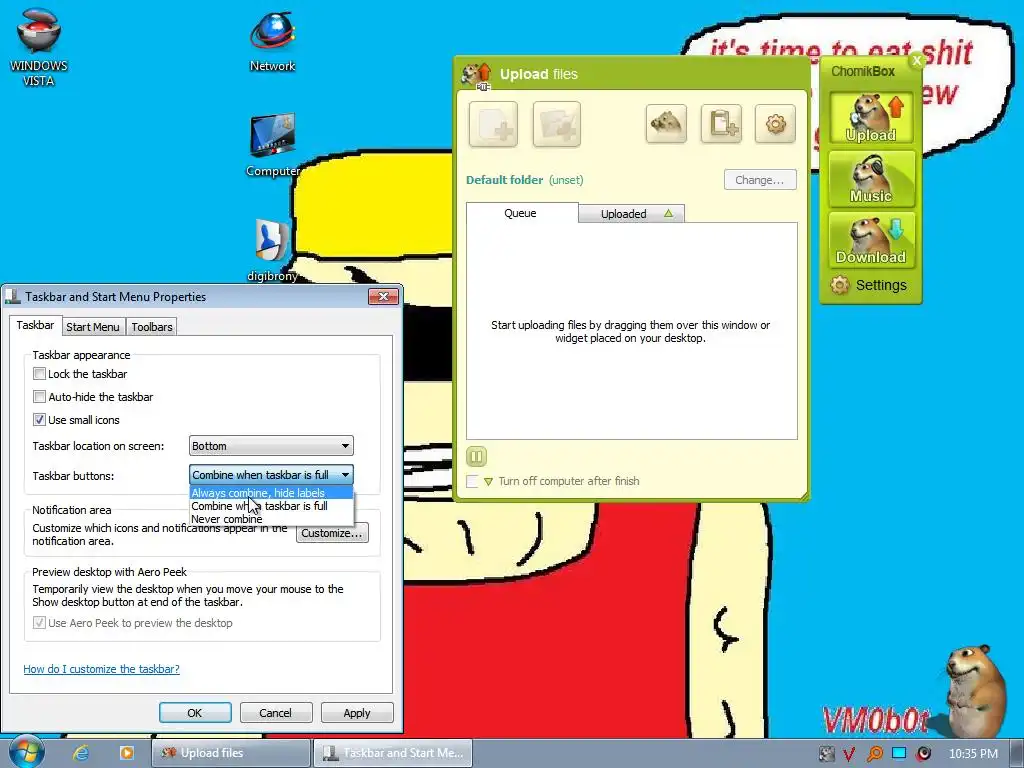Click the Upload hamster button in ChomikBox widget

871,118
